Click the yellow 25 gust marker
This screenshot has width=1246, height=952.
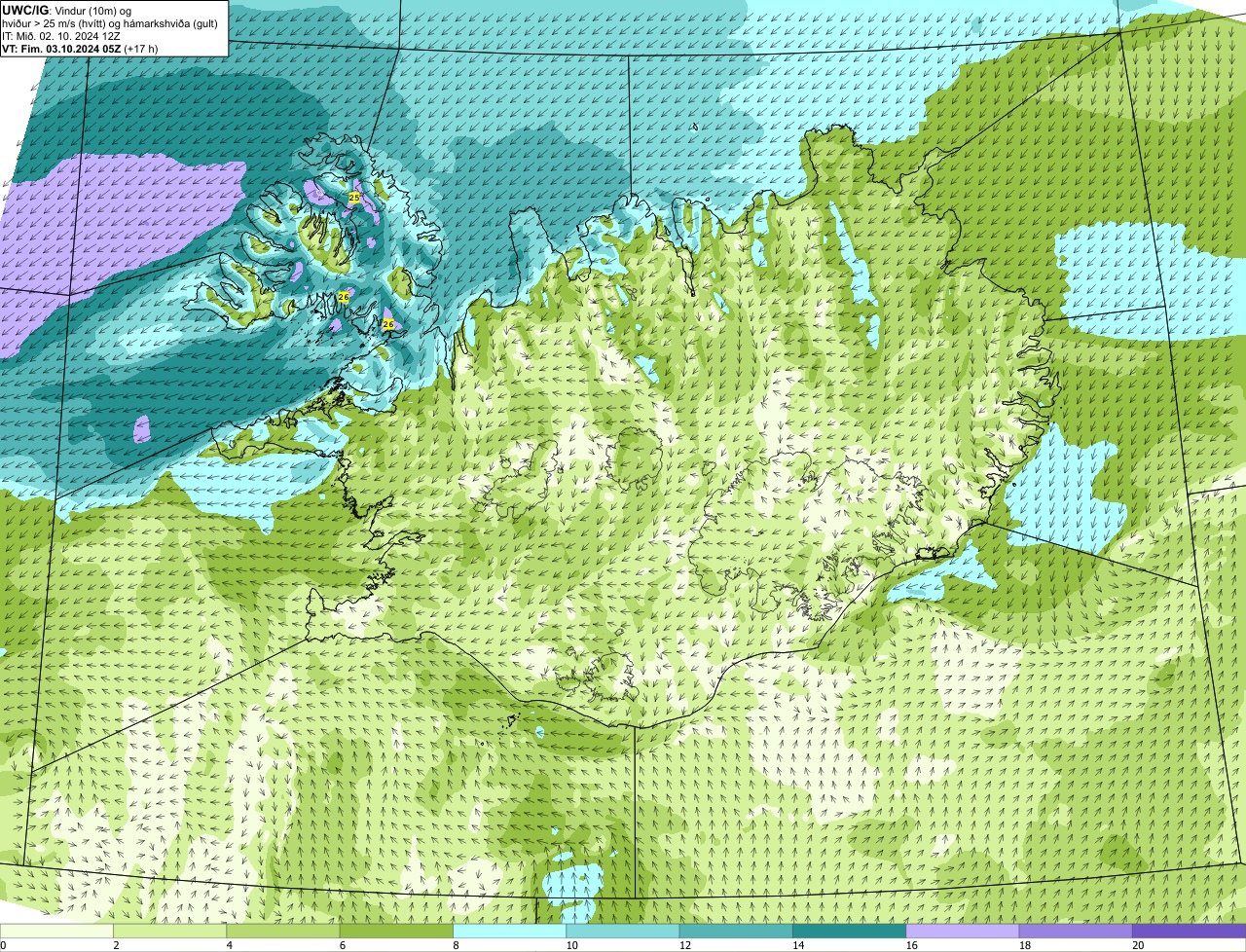pos(354,197)
